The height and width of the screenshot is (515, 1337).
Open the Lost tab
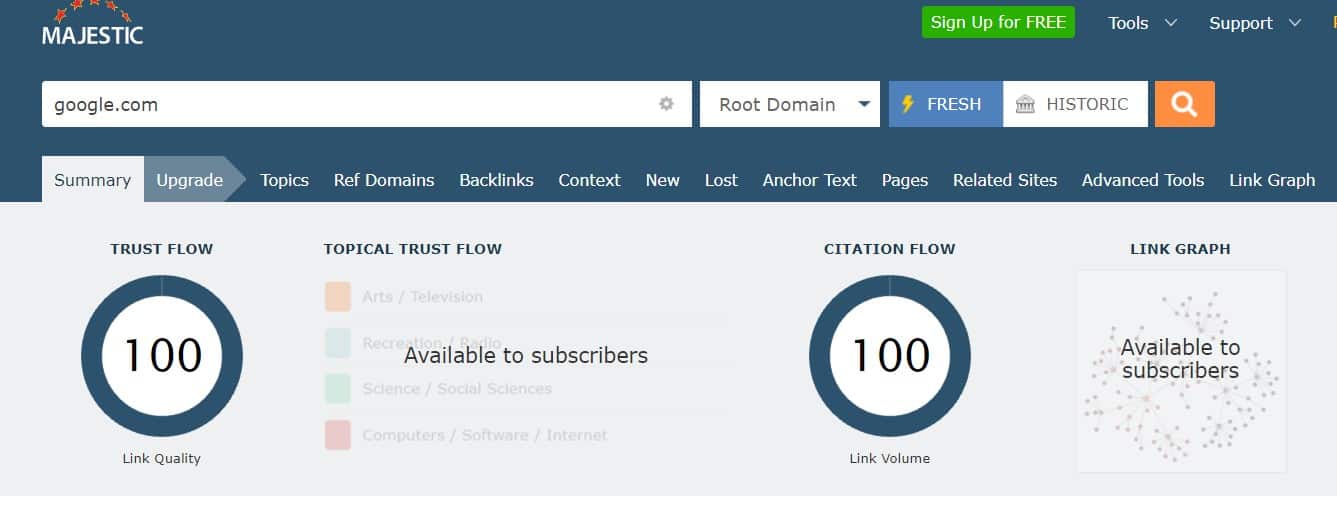pos(721,180)
